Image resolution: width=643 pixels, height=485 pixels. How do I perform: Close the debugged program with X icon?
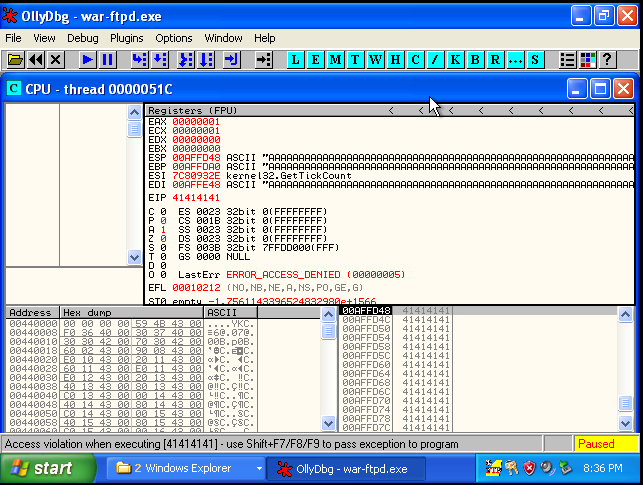pos(55,60)
